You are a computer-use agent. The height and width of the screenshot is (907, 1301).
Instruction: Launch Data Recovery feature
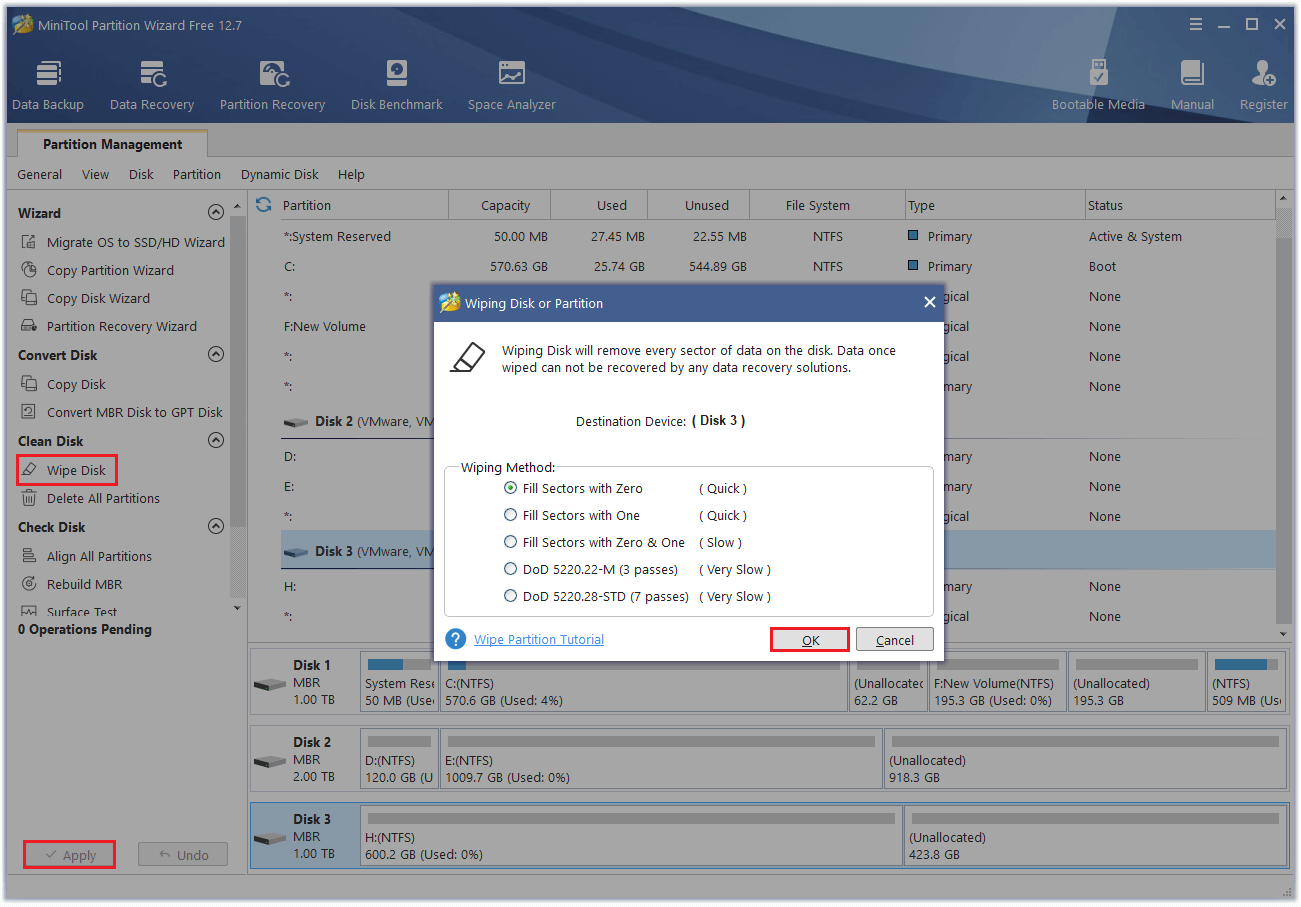click(x=152, y=85)
